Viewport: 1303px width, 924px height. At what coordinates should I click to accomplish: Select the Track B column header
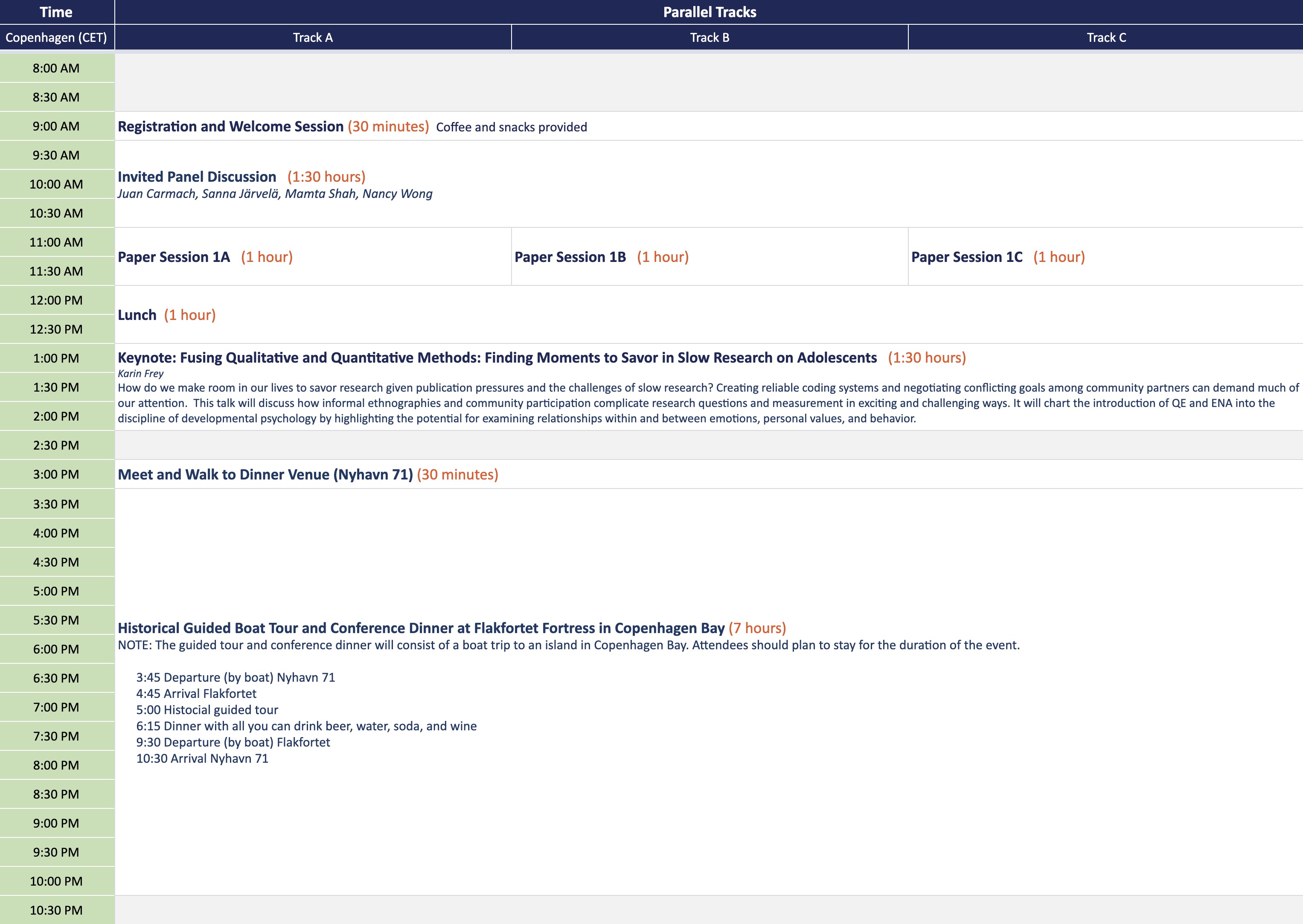point(710,38)
